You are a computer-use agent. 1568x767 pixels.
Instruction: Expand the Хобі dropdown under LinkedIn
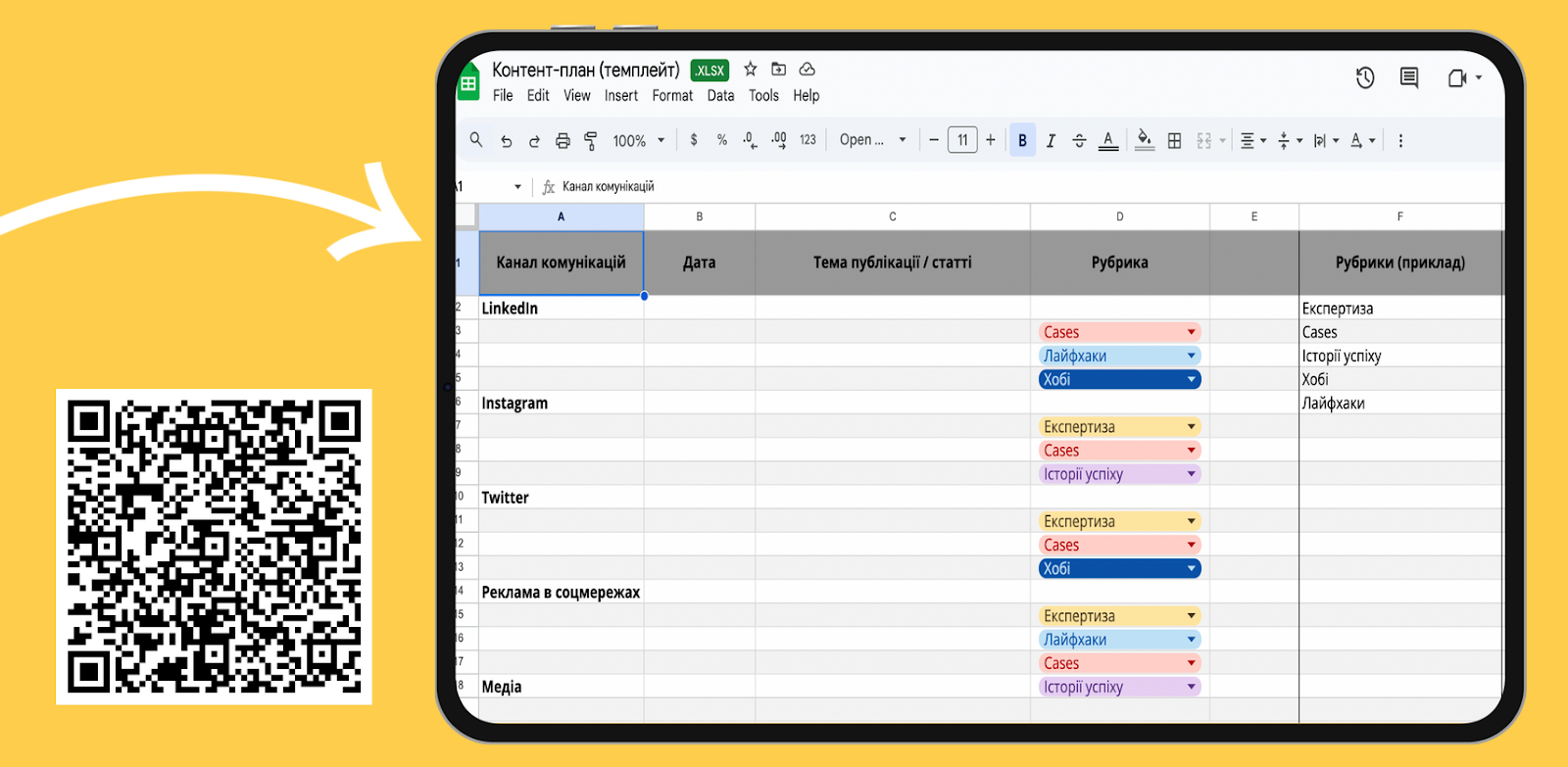point(1192,380)
